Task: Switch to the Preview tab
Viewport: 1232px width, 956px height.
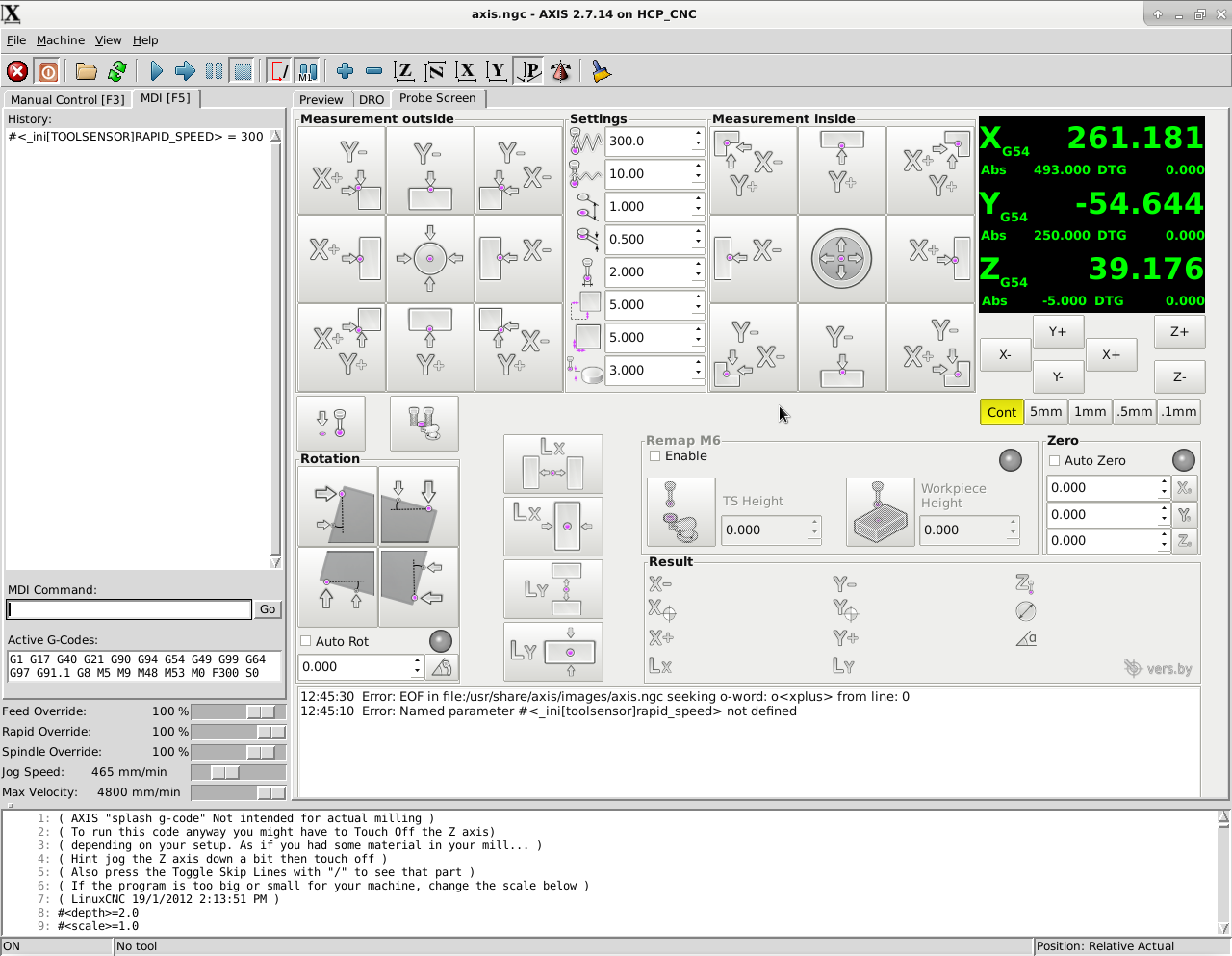Action: (x=321, y=100)
